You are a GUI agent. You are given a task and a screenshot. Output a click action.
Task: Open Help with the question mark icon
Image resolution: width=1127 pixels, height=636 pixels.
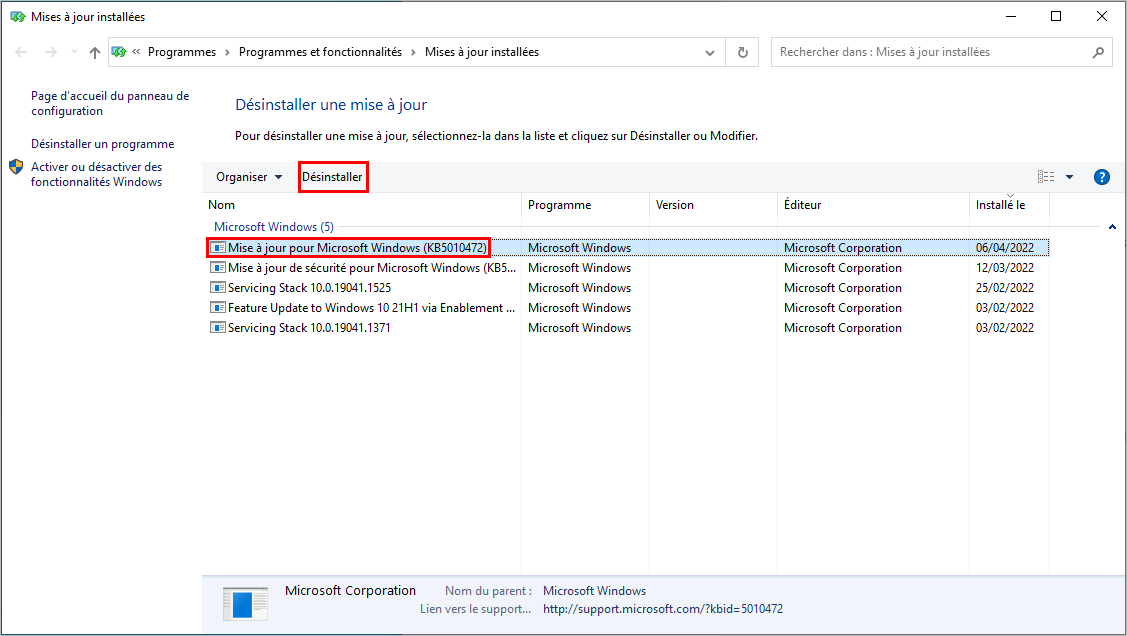(1101, 177)
